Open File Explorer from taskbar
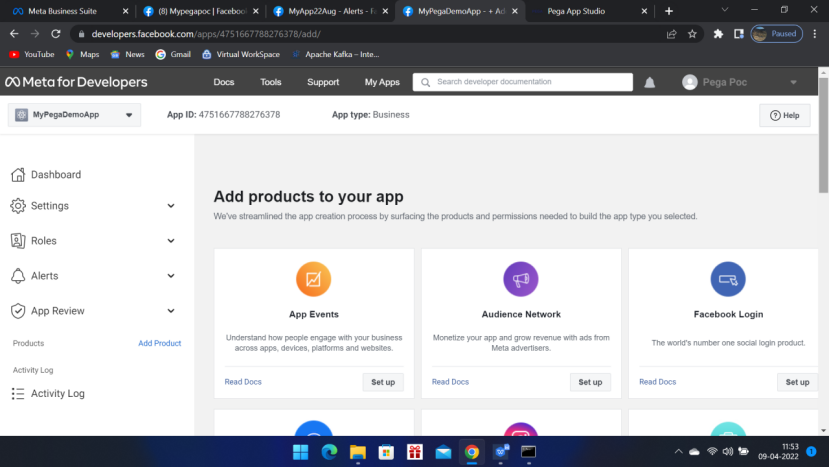This screenshot has height=467, width=830. tap(358, 452)
